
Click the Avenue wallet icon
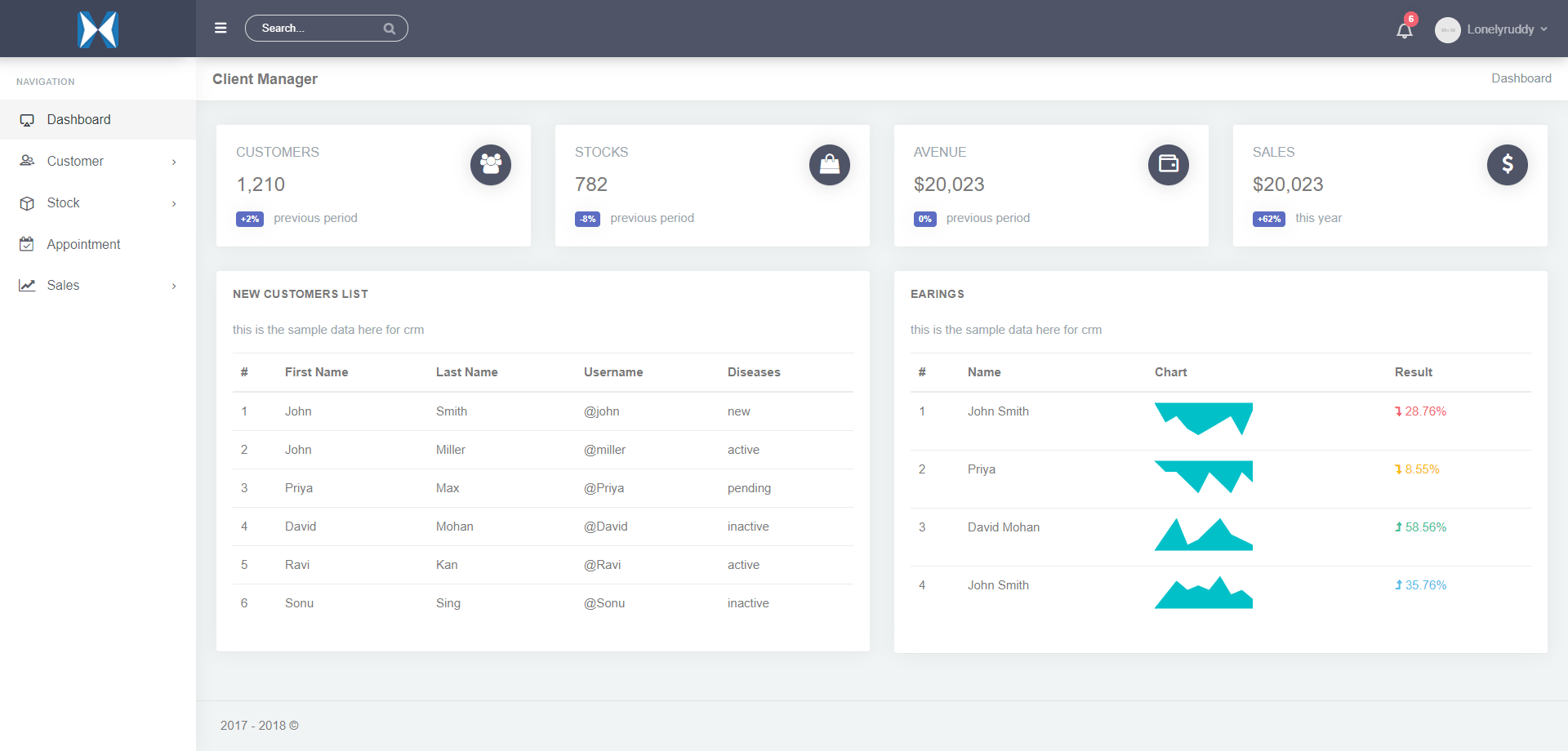point(1168,165)
